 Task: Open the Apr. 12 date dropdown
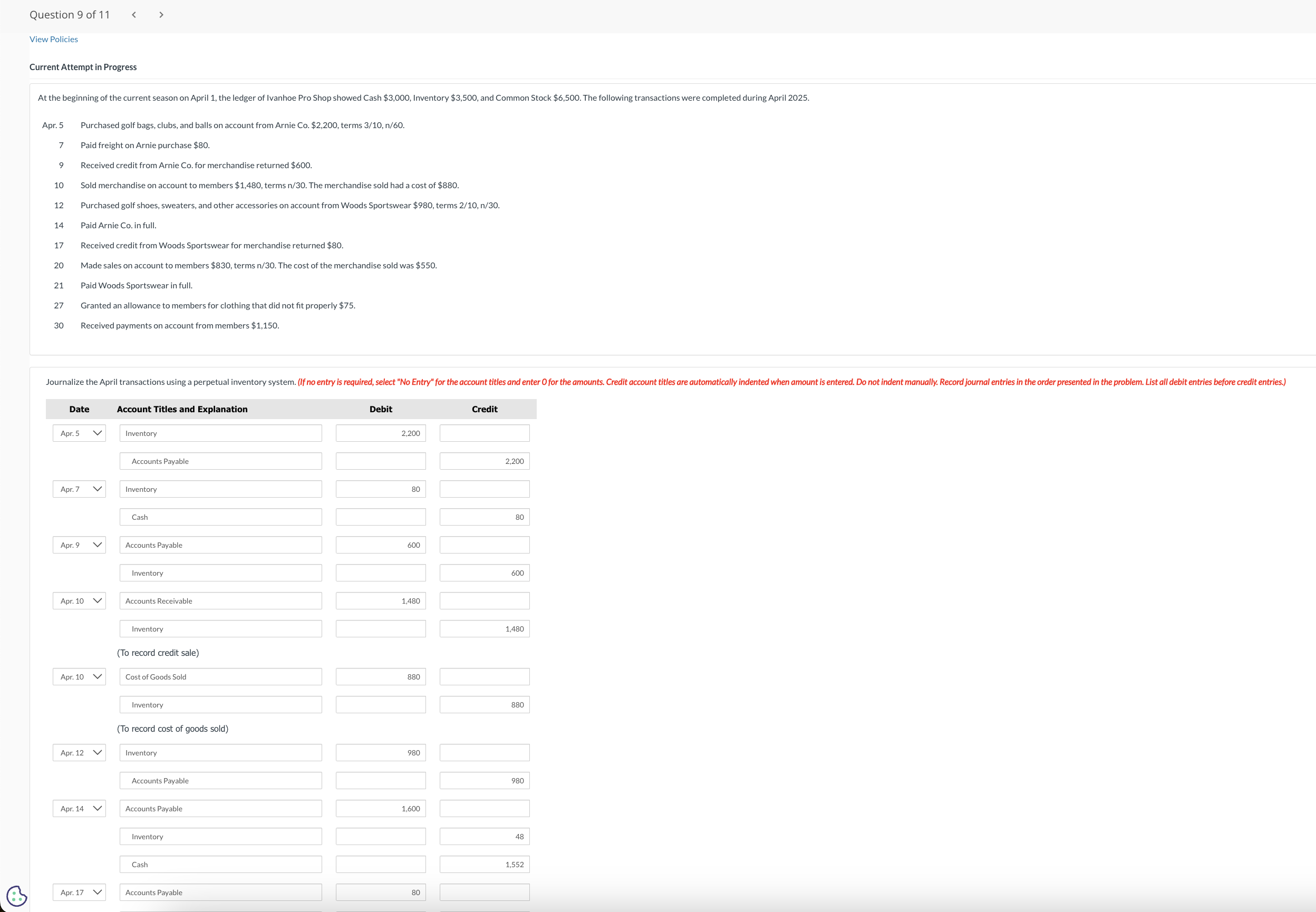click(79, 752)
